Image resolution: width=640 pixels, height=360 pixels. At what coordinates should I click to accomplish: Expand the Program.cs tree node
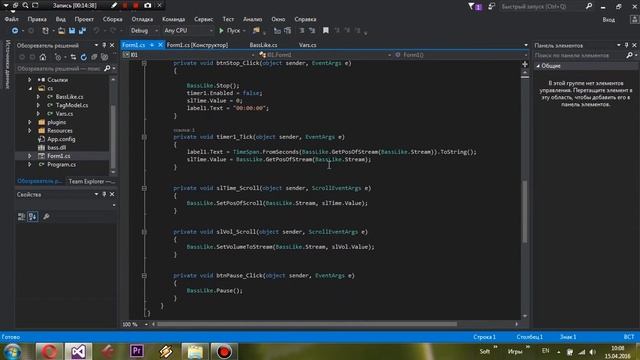click(x=30, y=164)
